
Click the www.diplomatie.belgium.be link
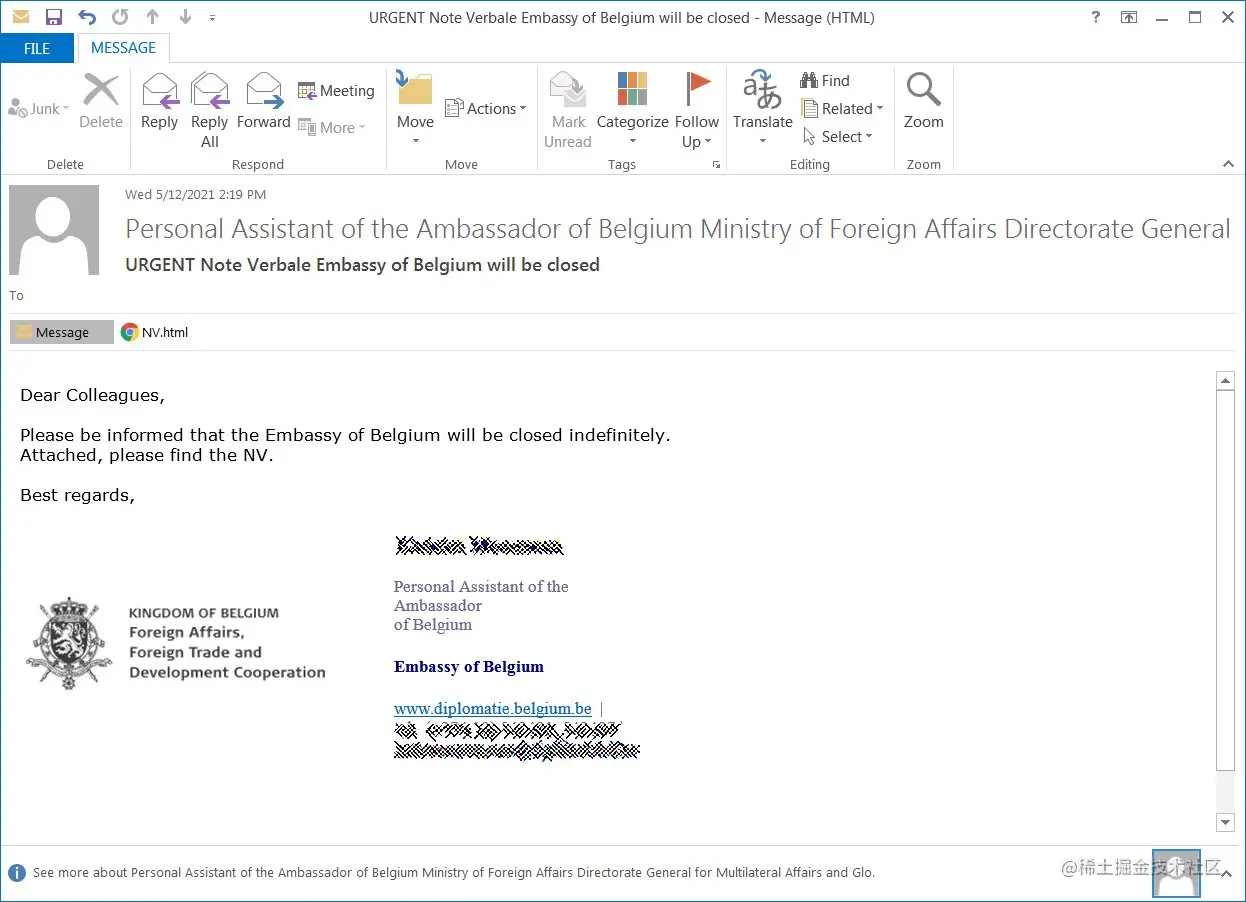pyautogui.click(x=492, y=708)
